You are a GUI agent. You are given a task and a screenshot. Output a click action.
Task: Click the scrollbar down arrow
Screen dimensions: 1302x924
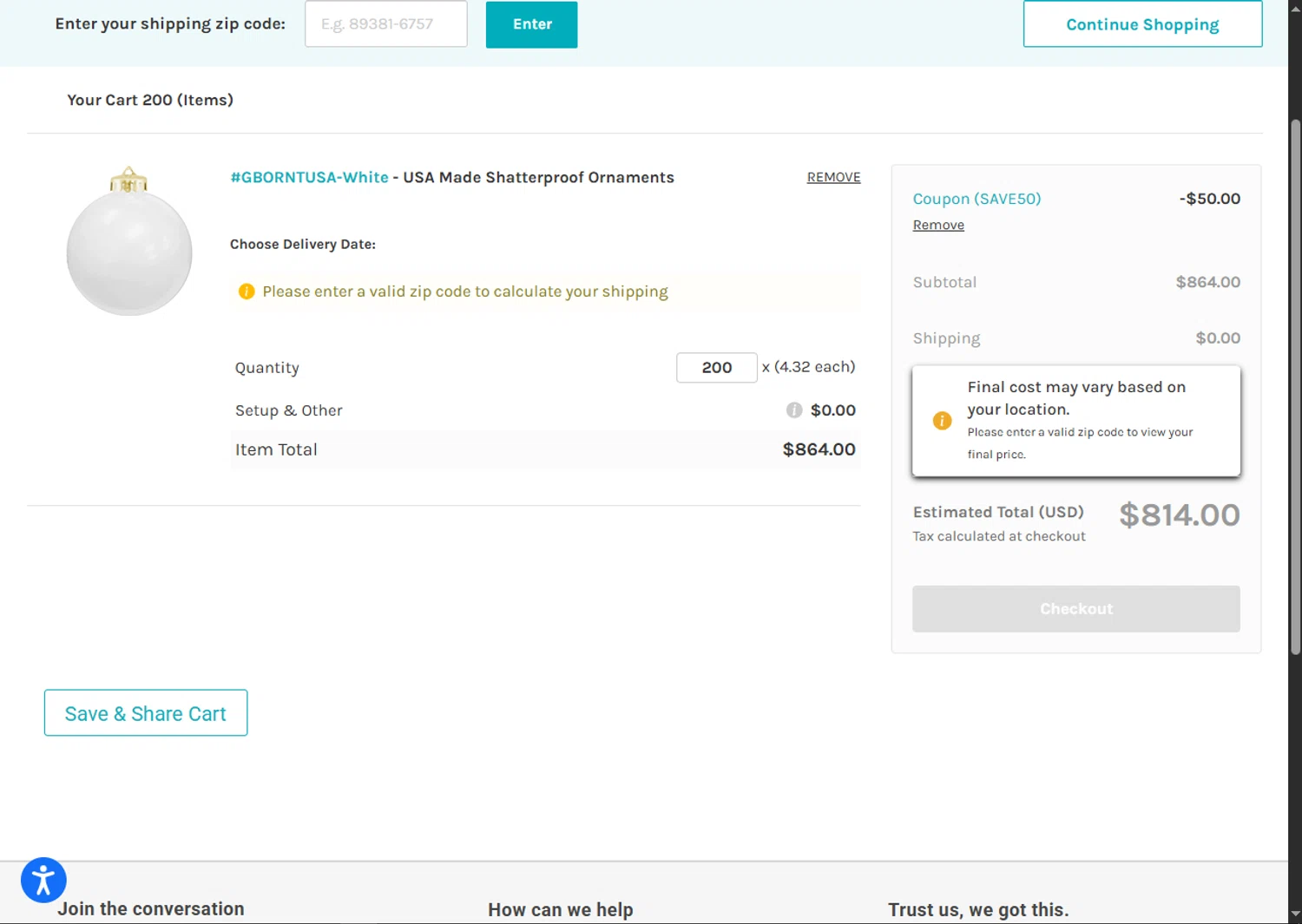[1295, 914]
